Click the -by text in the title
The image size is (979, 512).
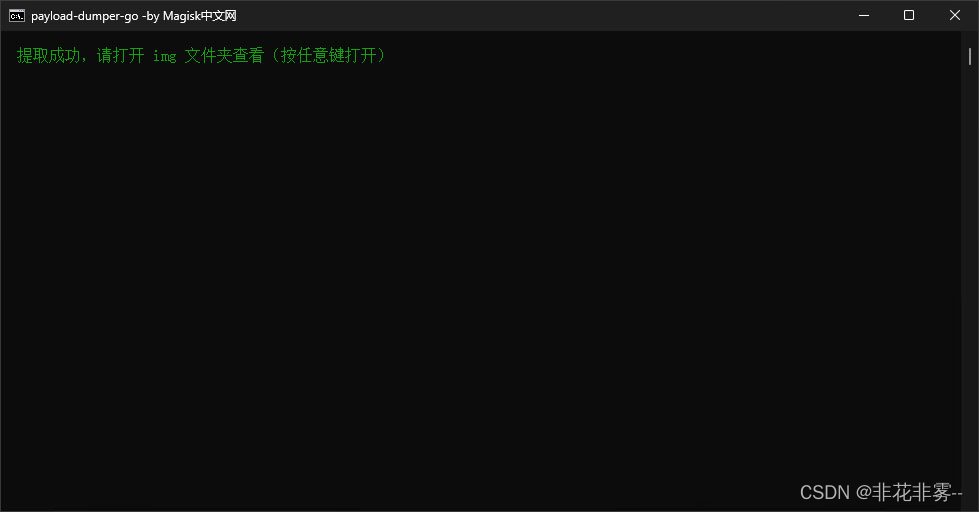coord(150,16)
